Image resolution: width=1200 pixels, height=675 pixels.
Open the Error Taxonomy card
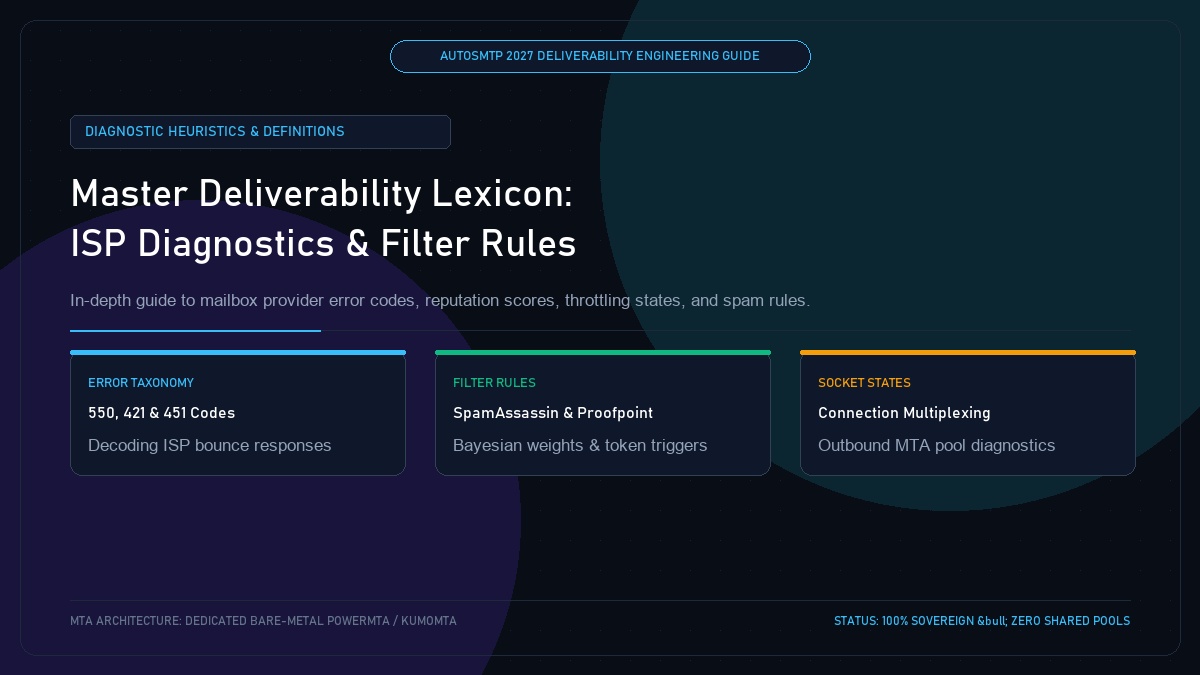click(x=238, y=413)
